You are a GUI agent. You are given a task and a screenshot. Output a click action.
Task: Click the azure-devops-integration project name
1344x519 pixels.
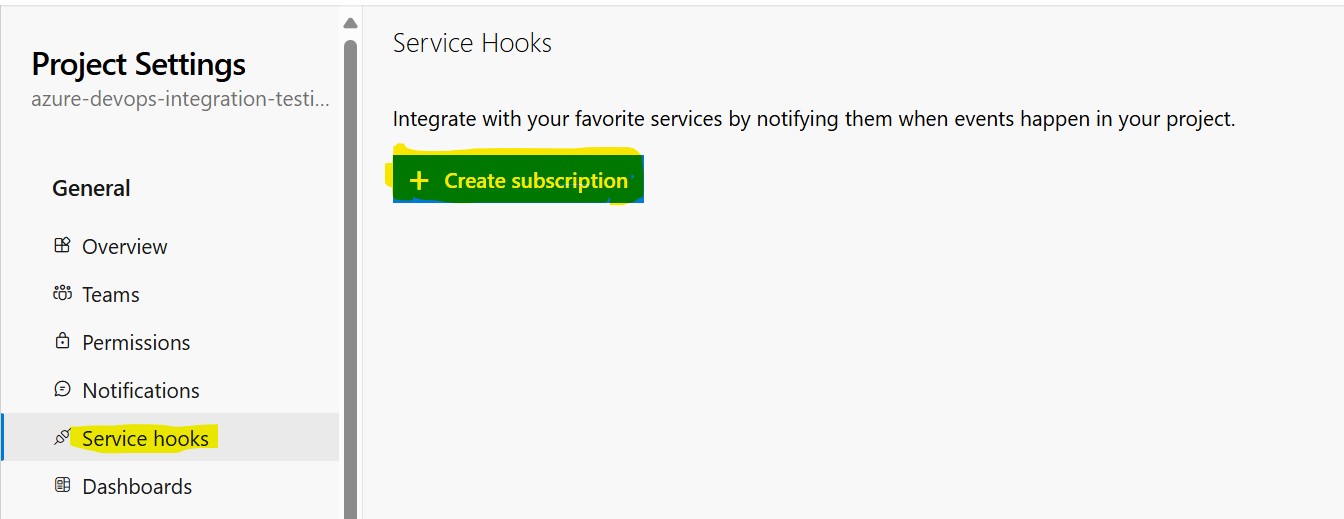tap(181, 100)
